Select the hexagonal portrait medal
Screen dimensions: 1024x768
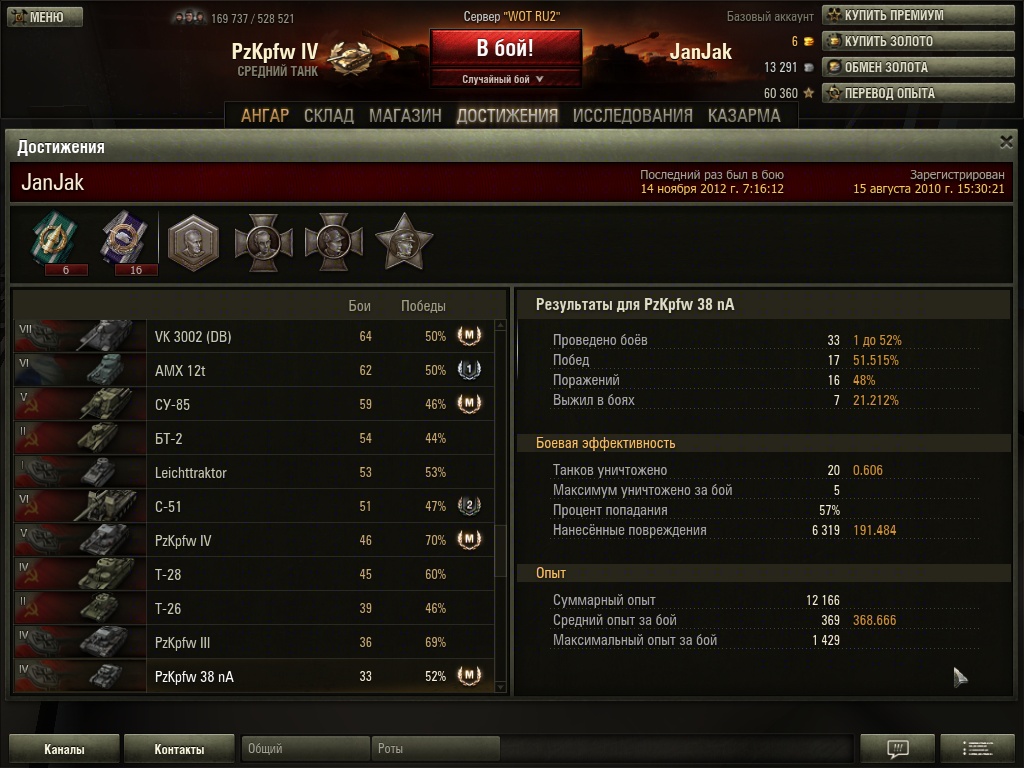(x=193, y=242)
